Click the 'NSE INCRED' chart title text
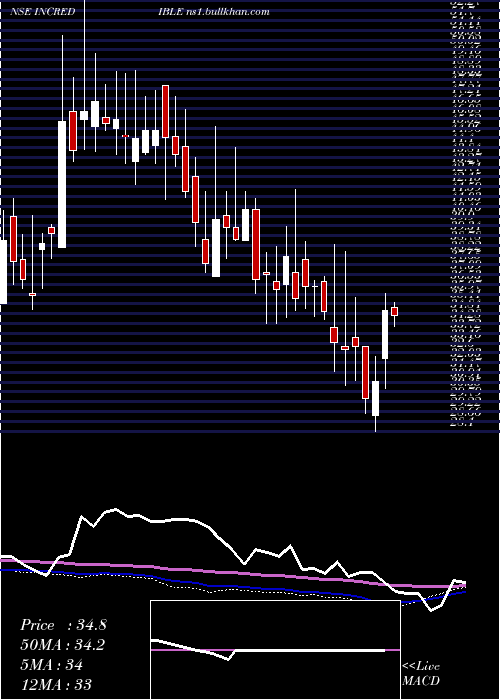The width and height of the screenshot is (500, 700). click(x=42, y=12)
